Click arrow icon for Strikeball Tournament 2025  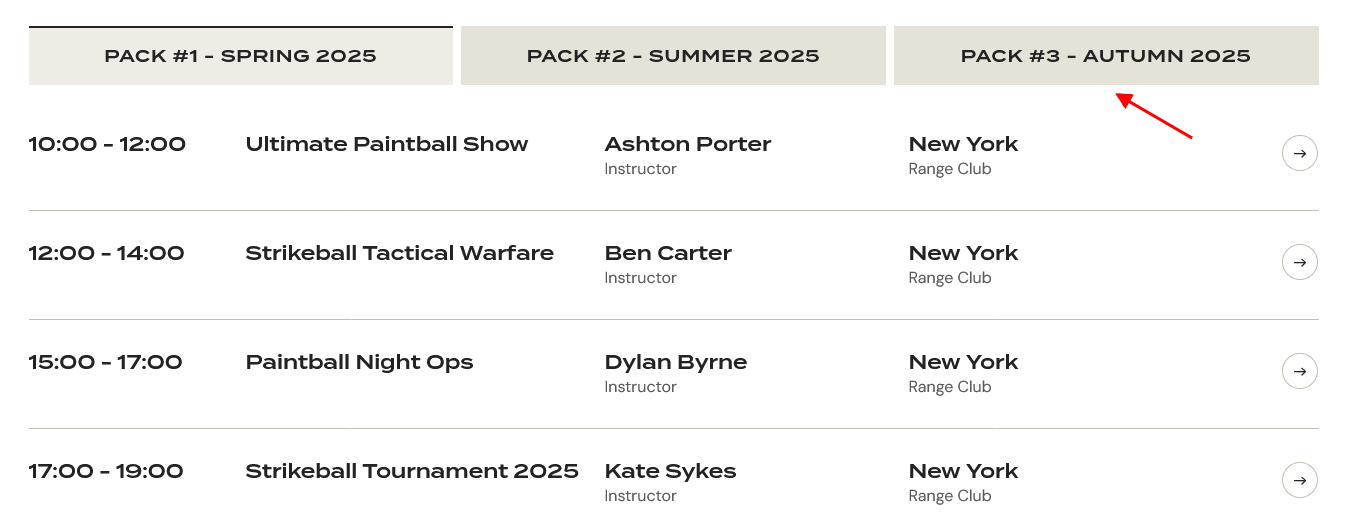point(1299,480)
